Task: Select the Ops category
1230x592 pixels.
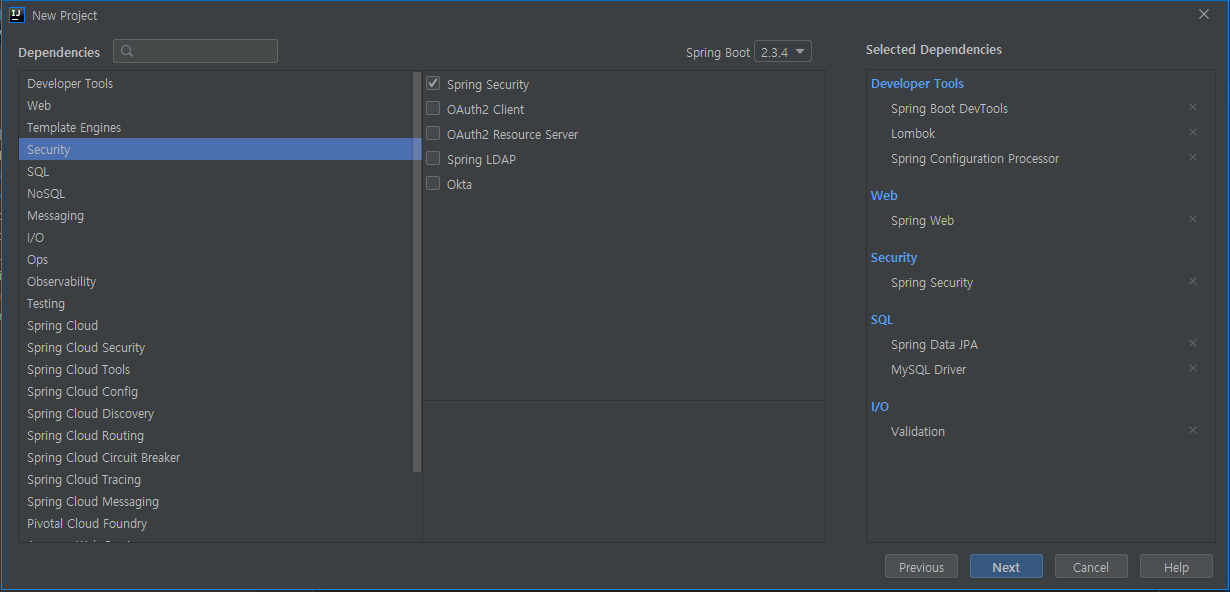Action: (216, 260)
